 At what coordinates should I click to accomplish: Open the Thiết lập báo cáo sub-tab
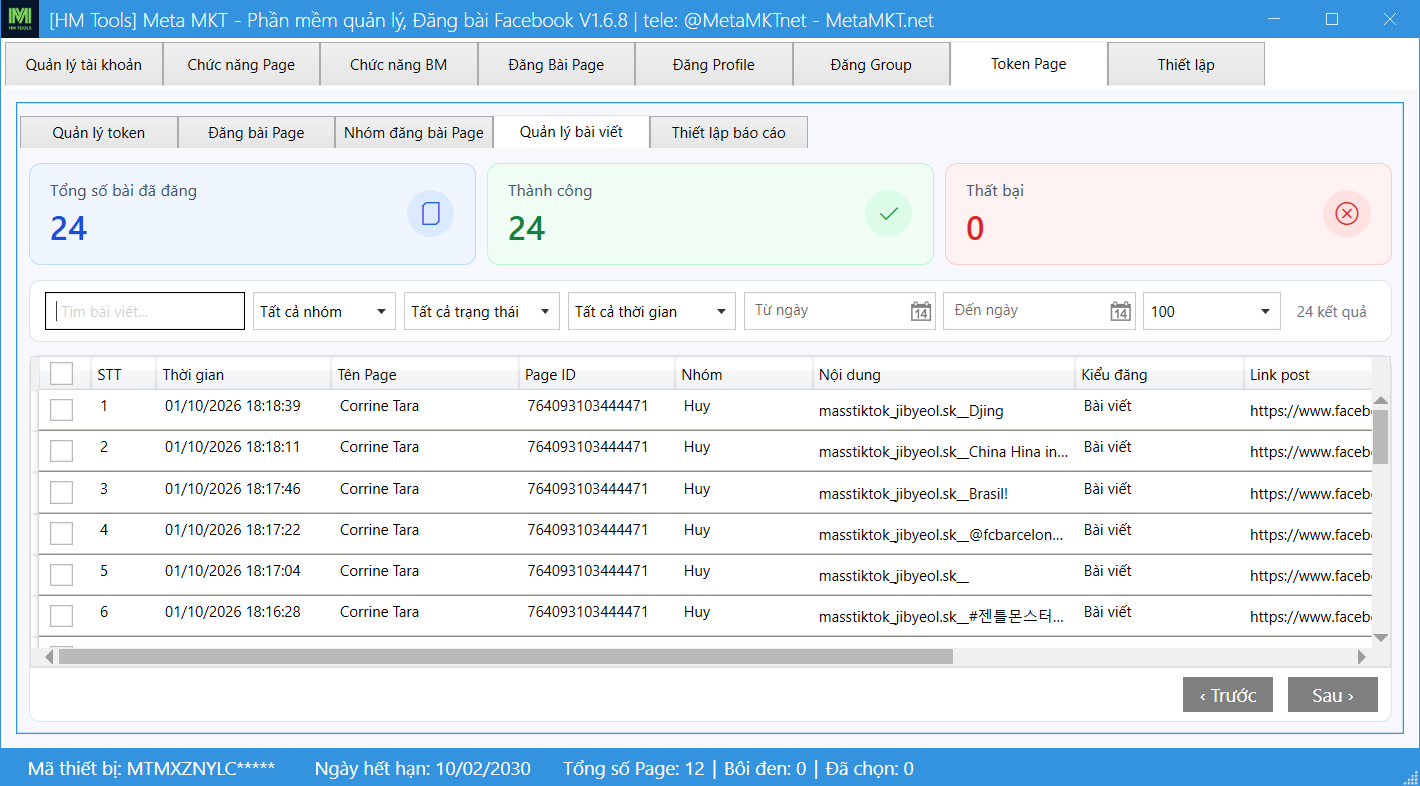coord(729,132)
